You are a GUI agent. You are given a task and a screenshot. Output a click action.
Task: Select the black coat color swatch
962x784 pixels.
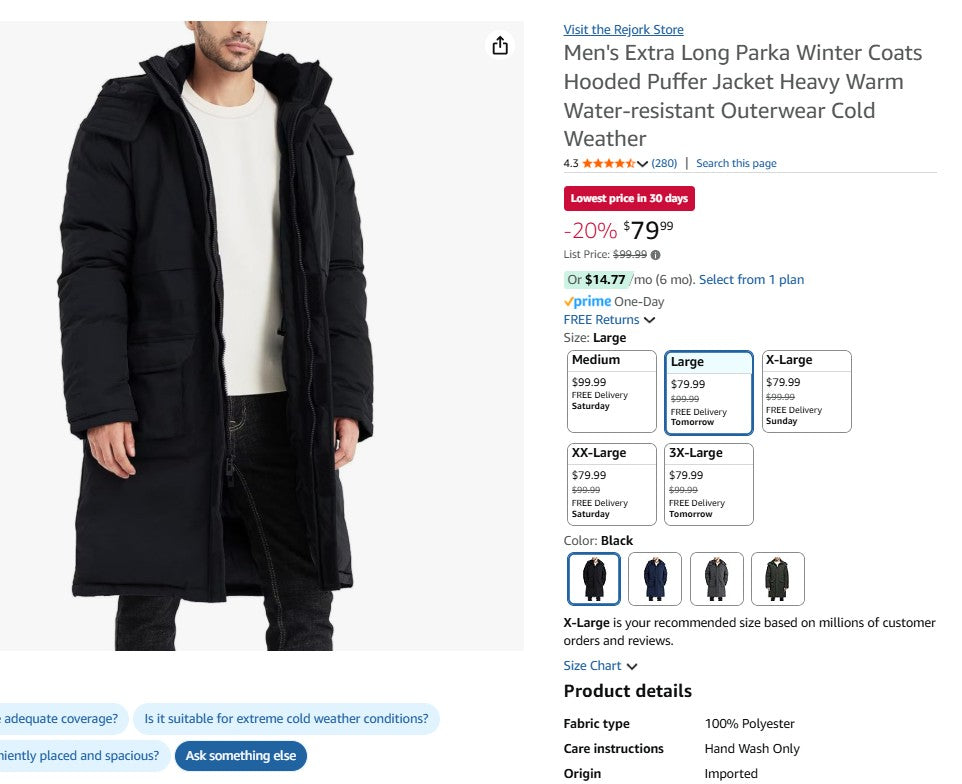pos(594,579)
